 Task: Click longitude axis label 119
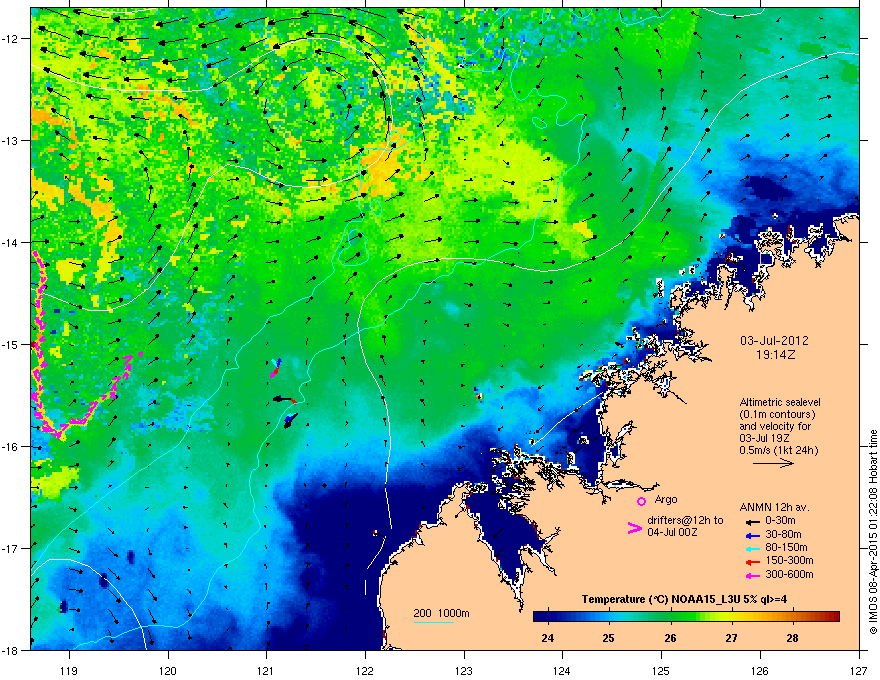click(69, 670)
